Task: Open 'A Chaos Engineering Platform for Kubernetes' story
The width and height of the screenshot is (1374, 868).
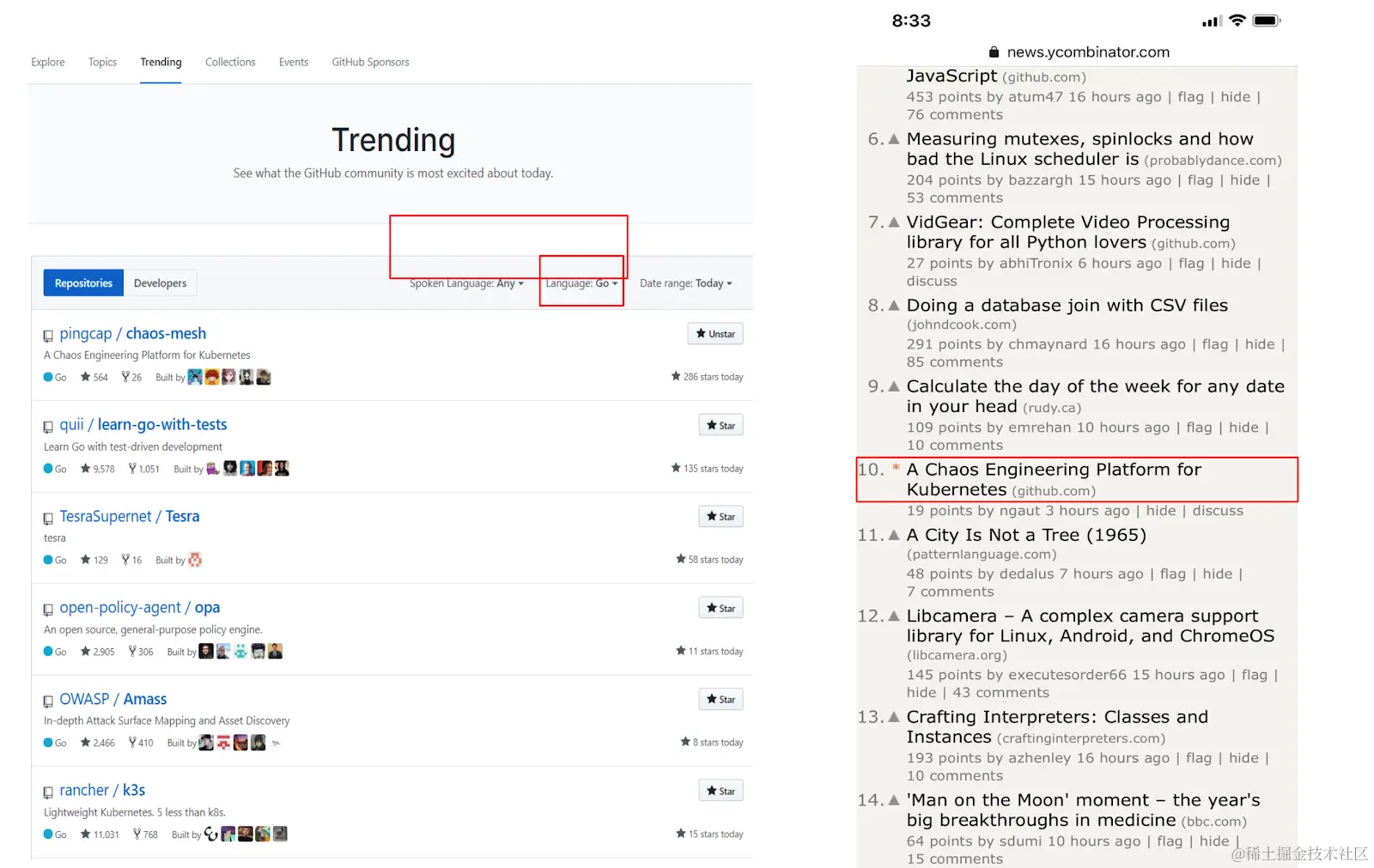Action: click(1054, 479)
